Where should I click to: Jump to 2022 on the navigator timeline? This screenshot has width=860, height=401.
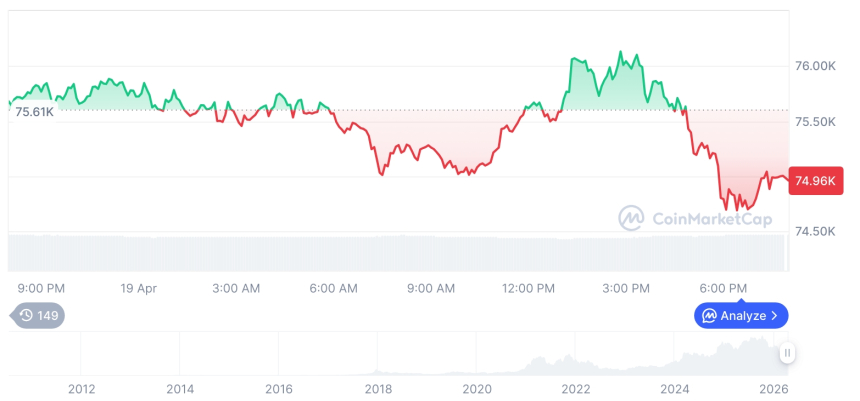point(576,389)
